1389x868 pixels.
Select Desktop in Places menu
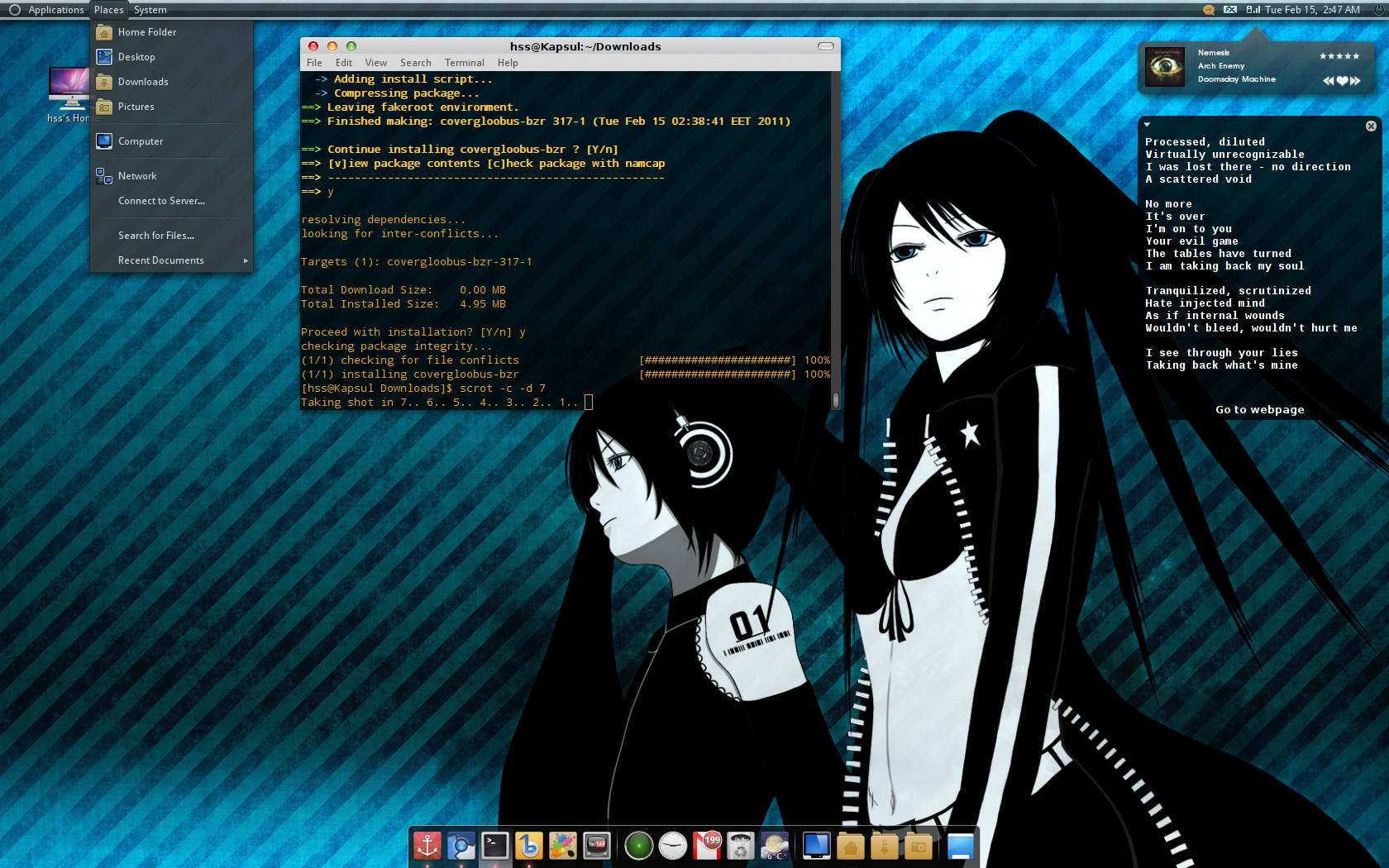[171, 57]
